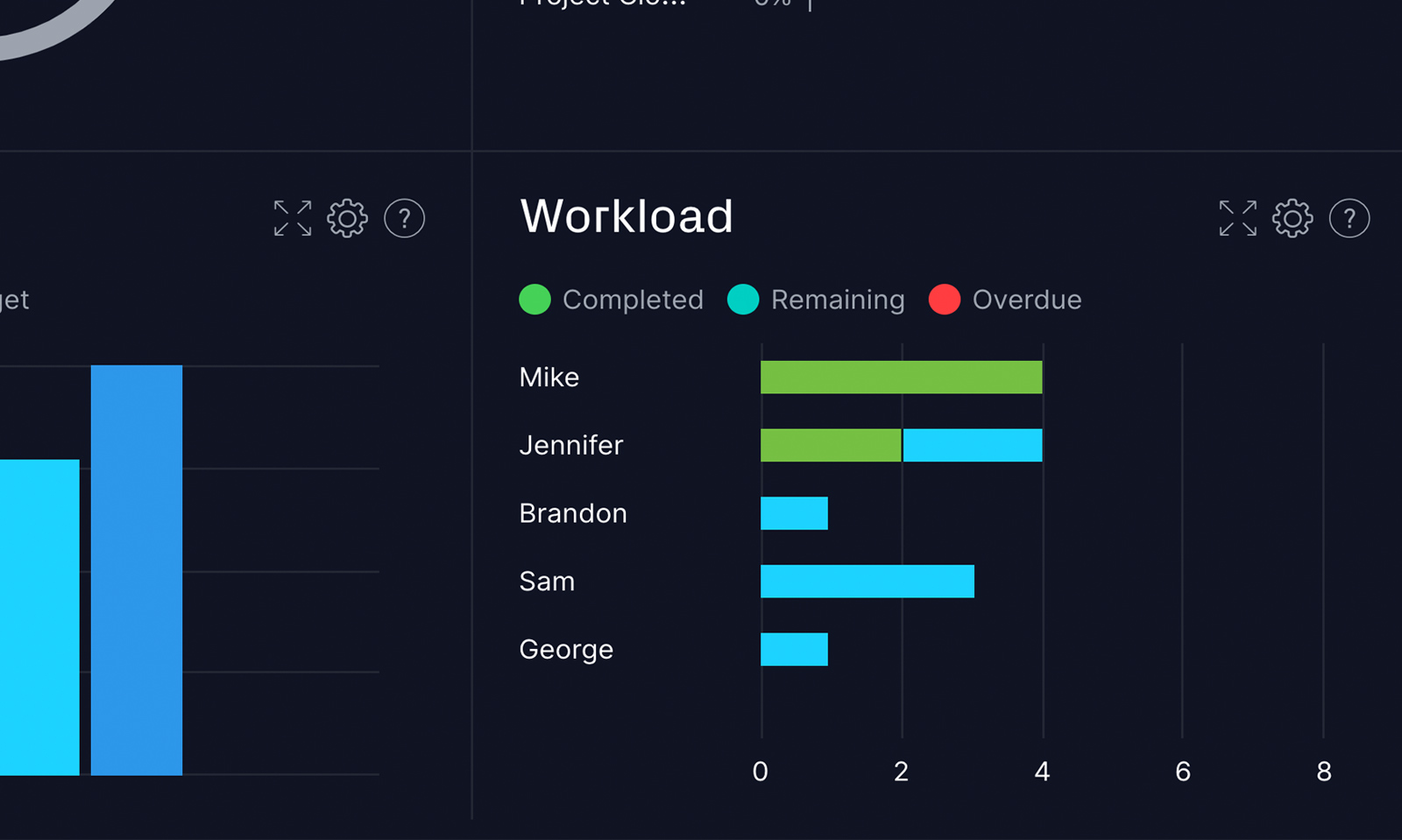
Task: Click Sam's blue remaining bar
Action: (867, 582)
